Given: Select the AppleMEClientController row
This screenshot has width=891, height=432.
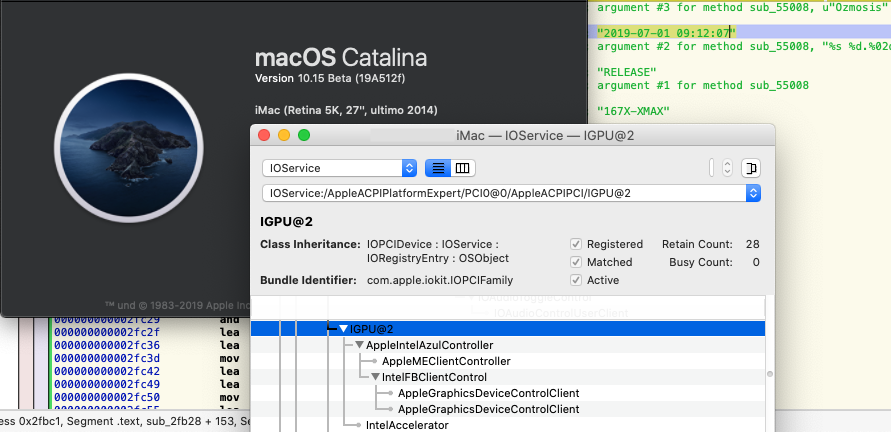Looking at the screenshot, I should 508,361.
